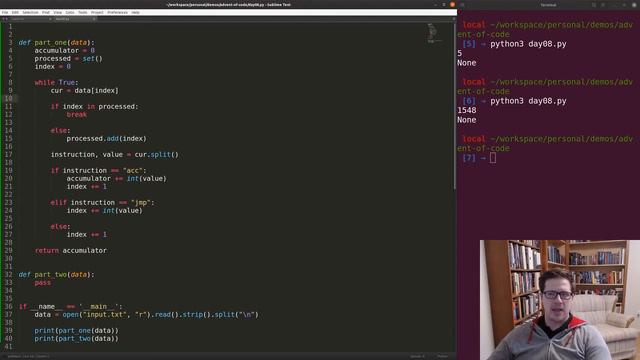Open the Python syntax selector in status bar
This screenshot has width=640, height=360.
tap(442, 356)
